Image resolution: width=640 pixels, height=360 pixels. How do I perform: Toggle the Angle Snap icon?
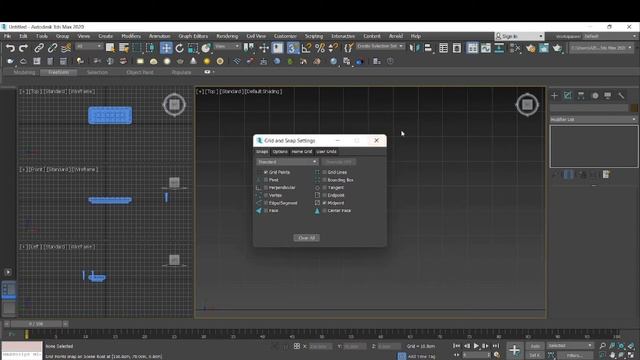(306, 48)
